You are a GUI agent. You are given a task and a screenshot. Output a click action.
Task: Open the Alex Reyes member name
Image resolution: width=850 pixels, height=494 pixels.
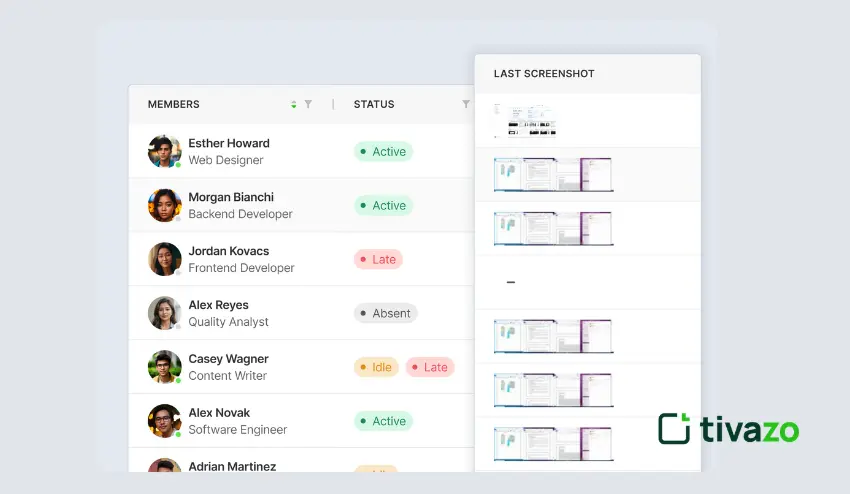[218, 305]
